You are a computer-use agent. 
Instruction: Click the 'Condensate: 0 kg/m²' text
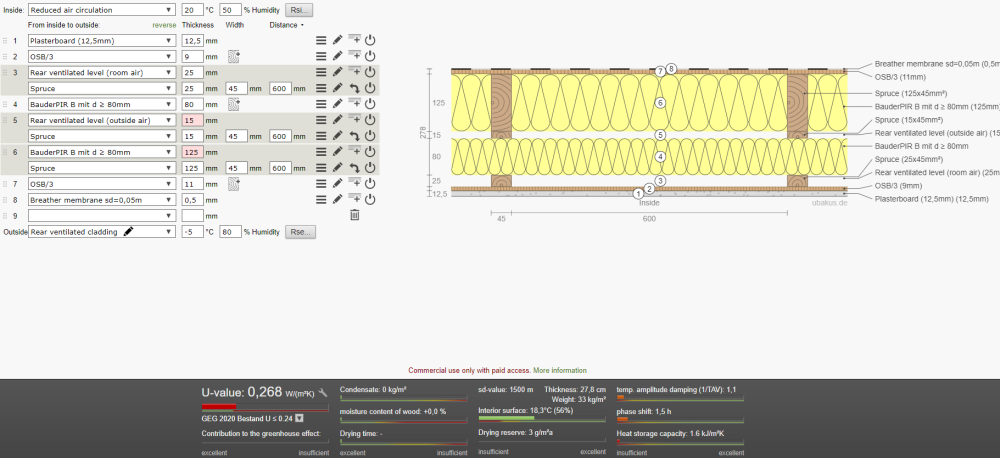pyautogui.click(x=373, y=389)
